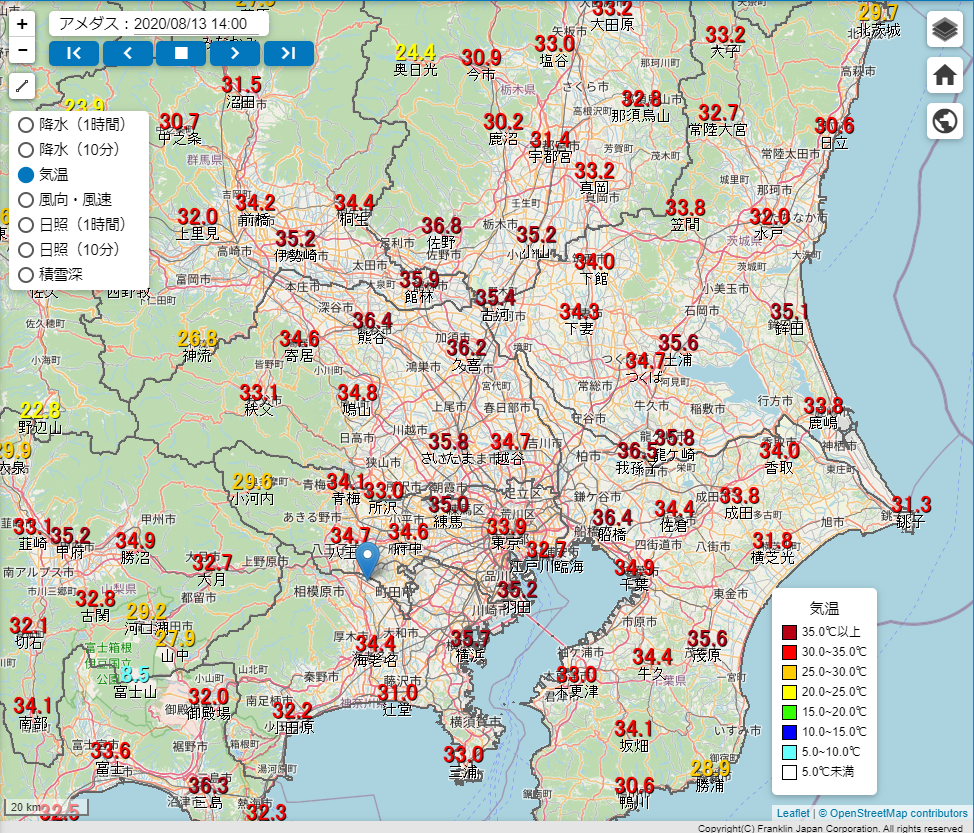Advance to next time frame
974x833 pixels.
tap(235, 53)
